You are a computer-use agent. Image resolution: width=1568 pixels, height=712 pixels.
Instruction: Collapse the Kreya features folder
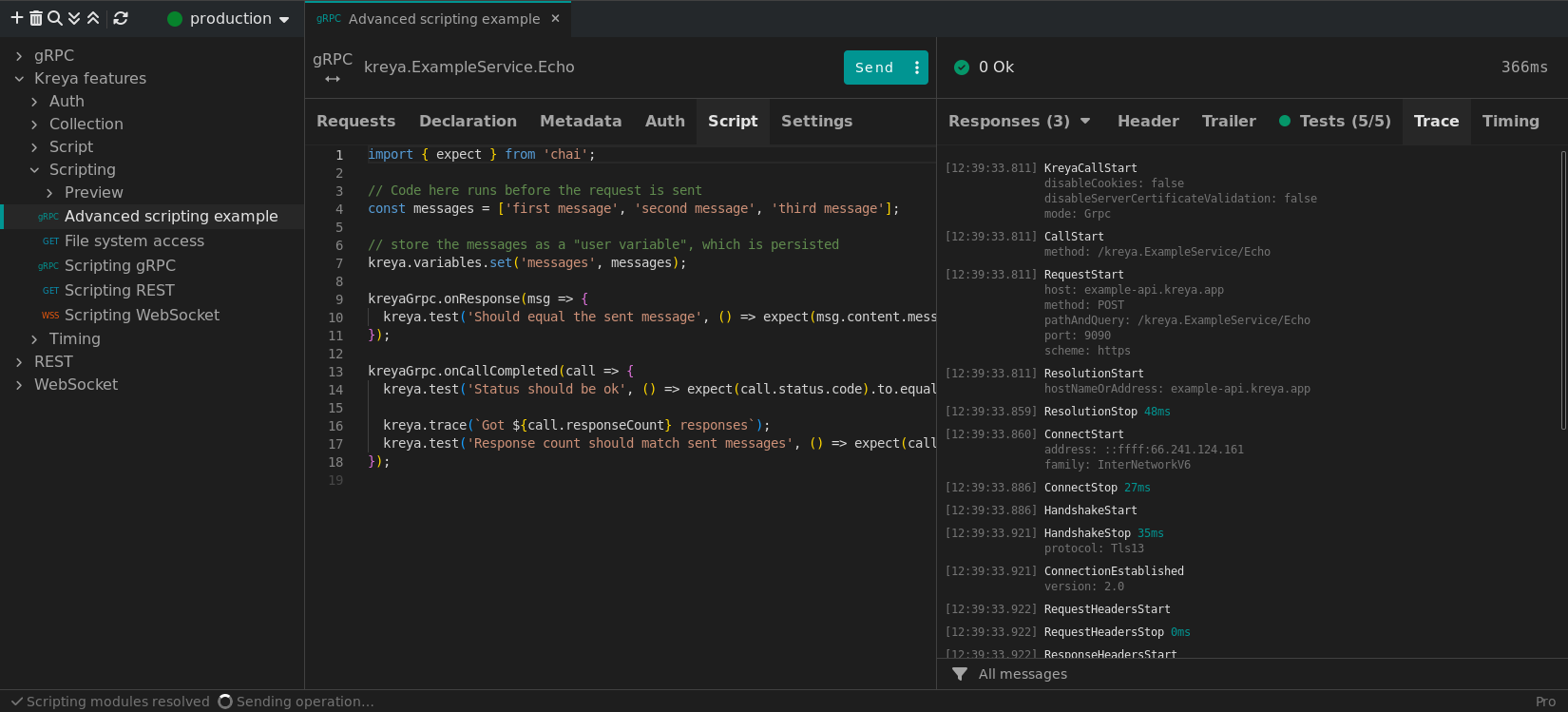tap(19, 79)
